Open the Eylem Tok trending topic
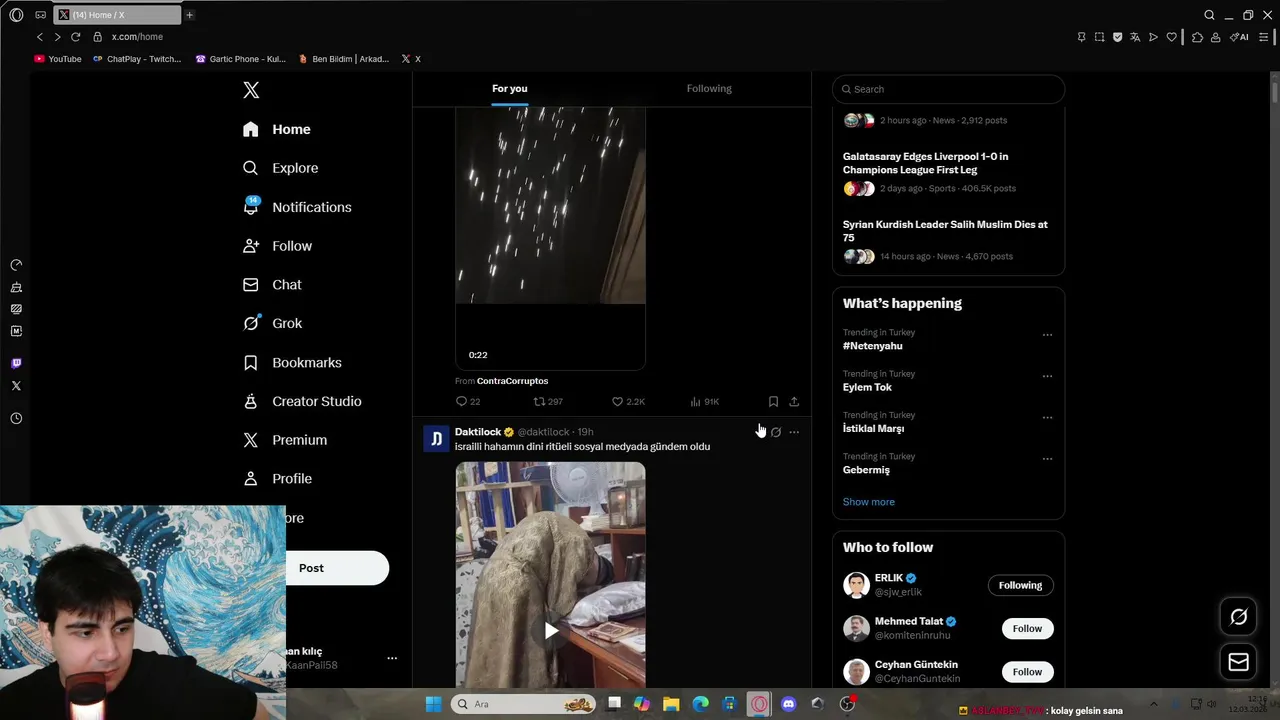This screenshot has width=1280, height=720. pyautogui.click(x=867, y=387)
